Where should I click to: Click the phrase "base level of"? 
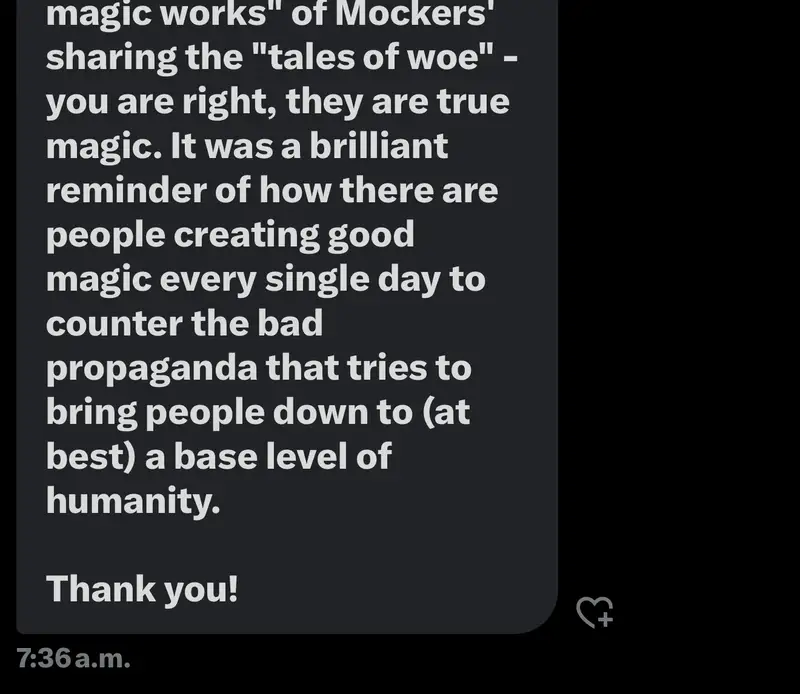point(283,456)
